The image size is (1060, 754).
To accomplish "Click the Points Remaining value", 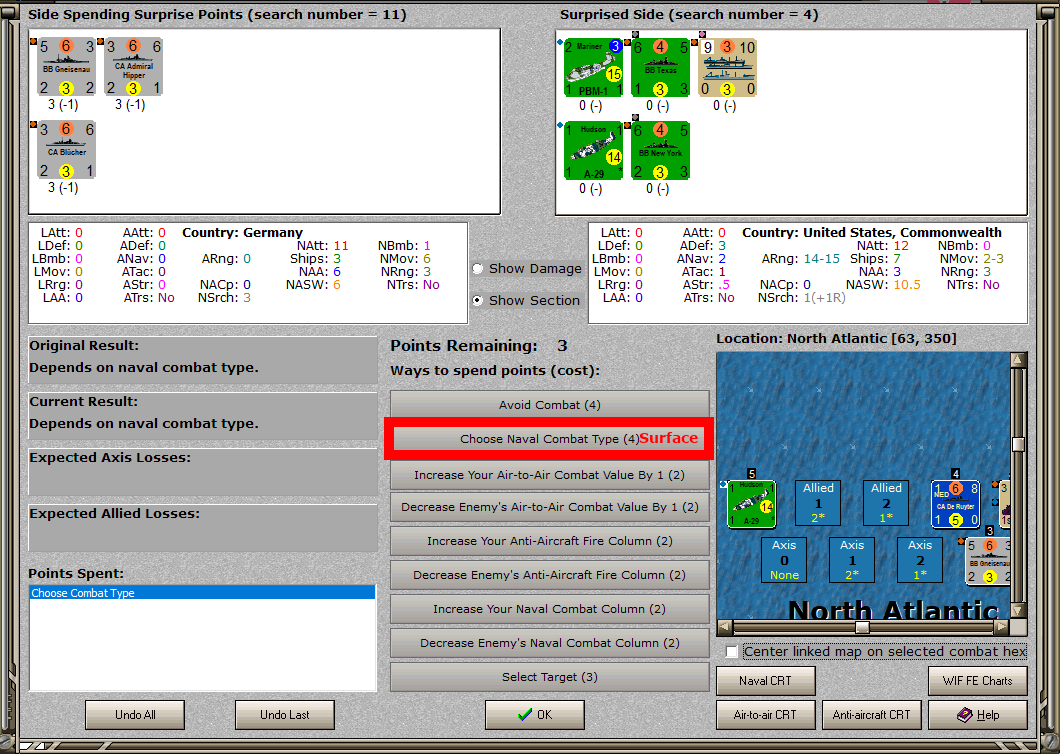I will point(562,346).
